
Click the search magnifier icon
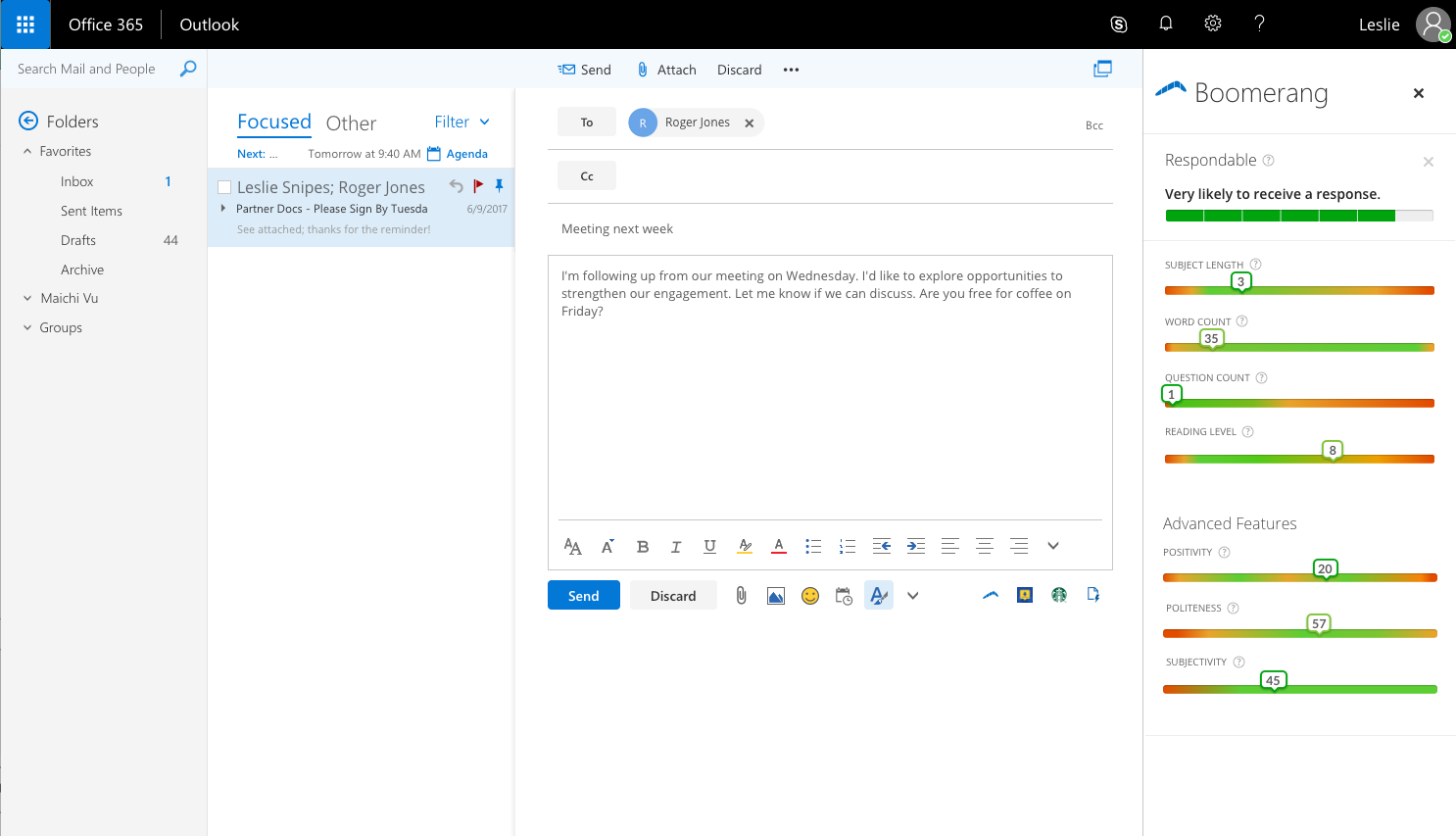click(188, 69)
